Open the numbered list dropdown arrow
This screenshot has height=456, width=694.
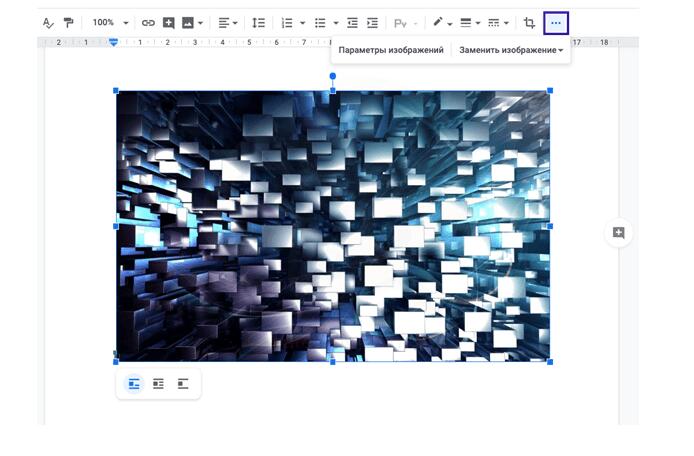pyautogui.click(x=302, y=22)
